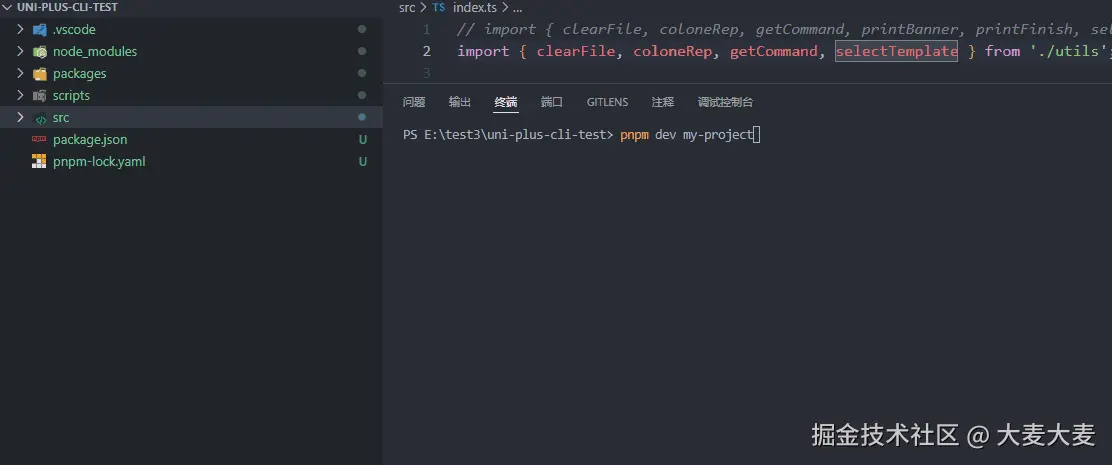The height and width of the screenshot is (465, 1112).
Task: Select the scripts folder name
Action: pos(71,96)
